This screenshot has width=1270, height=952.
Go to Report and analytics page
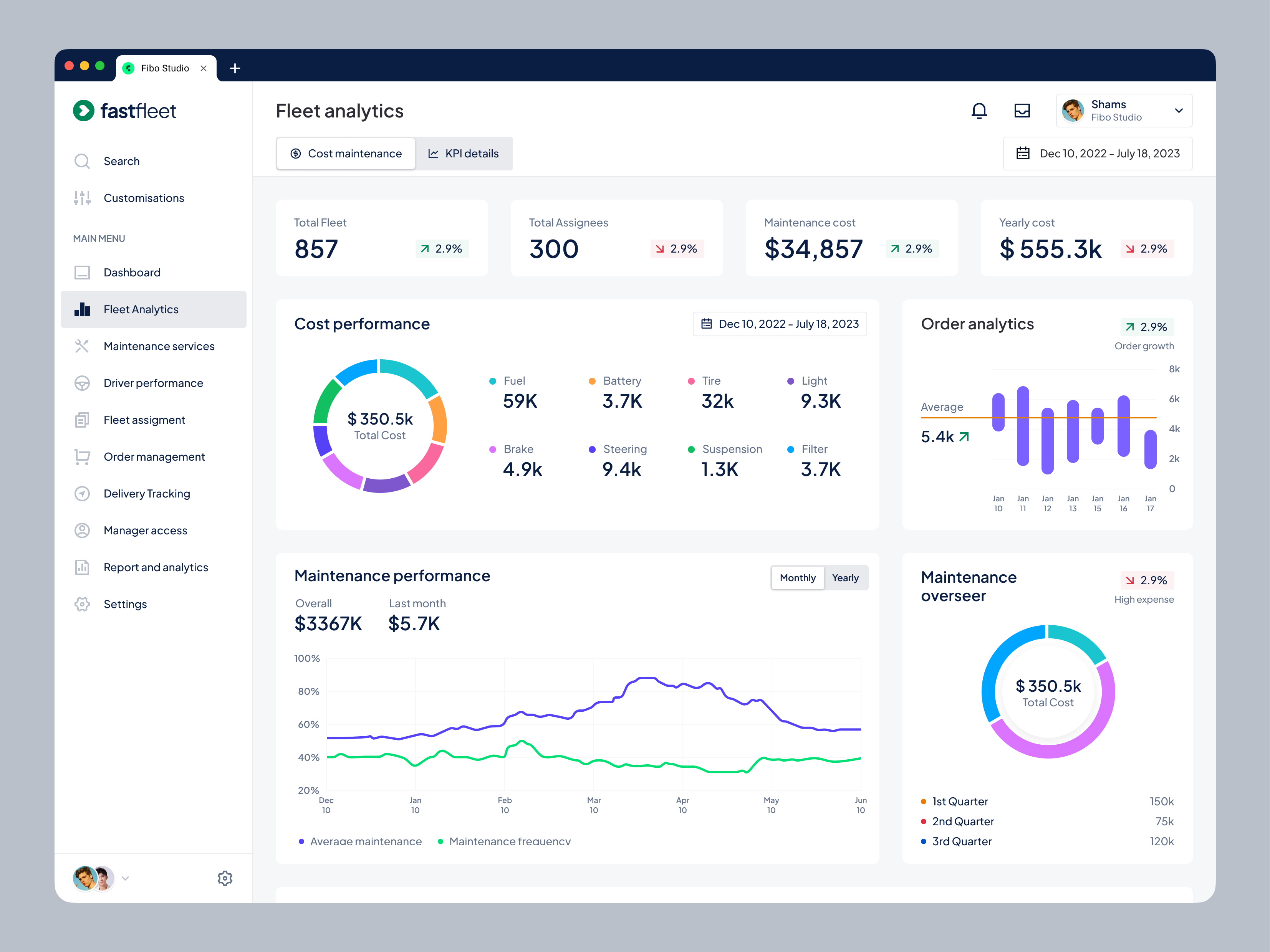click(156, 567)
